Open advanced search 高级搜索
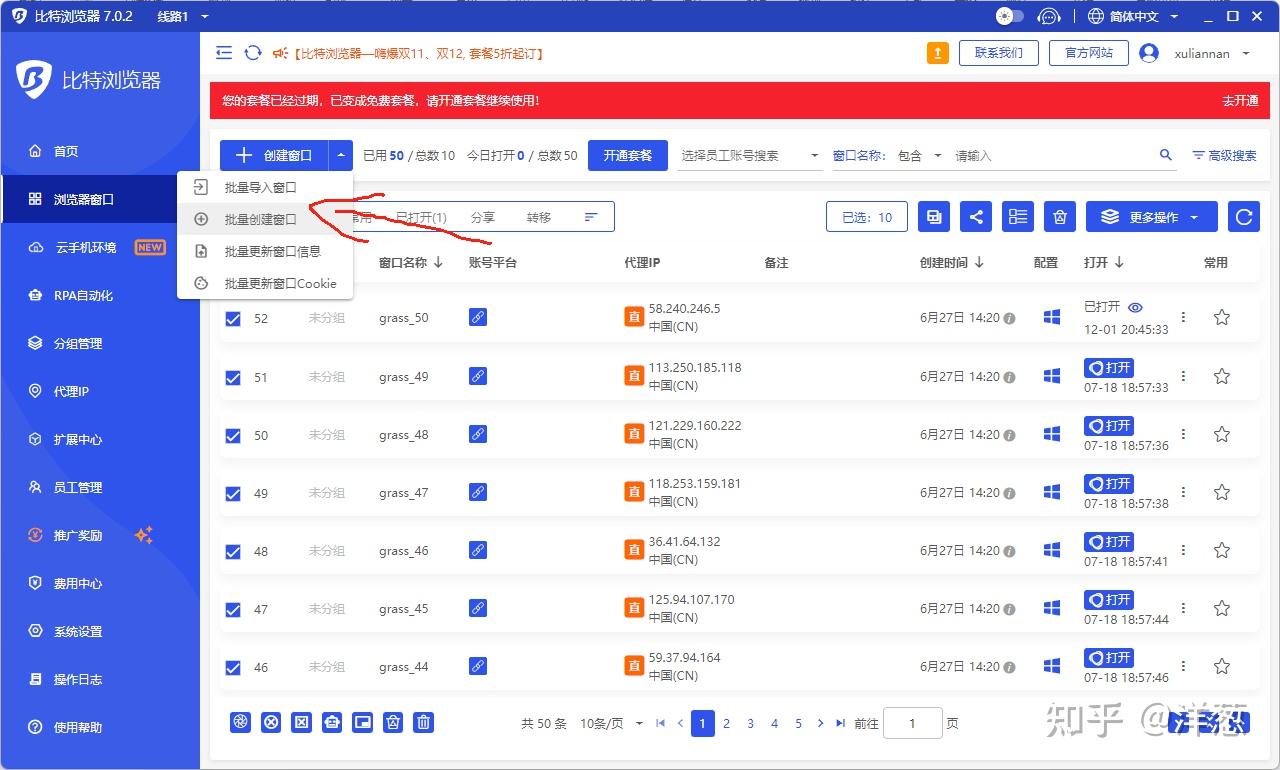The image size is (1280, 770). (1224, 155)
